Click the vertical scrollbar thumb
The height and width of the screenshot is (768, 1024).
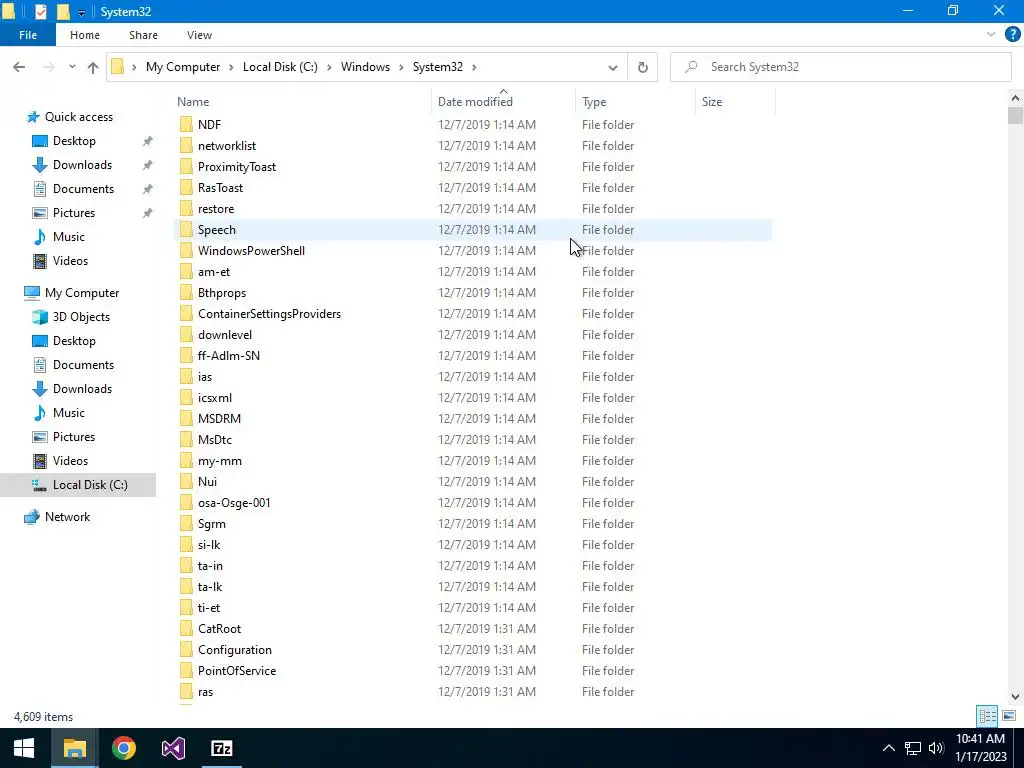pos(1015,116)
